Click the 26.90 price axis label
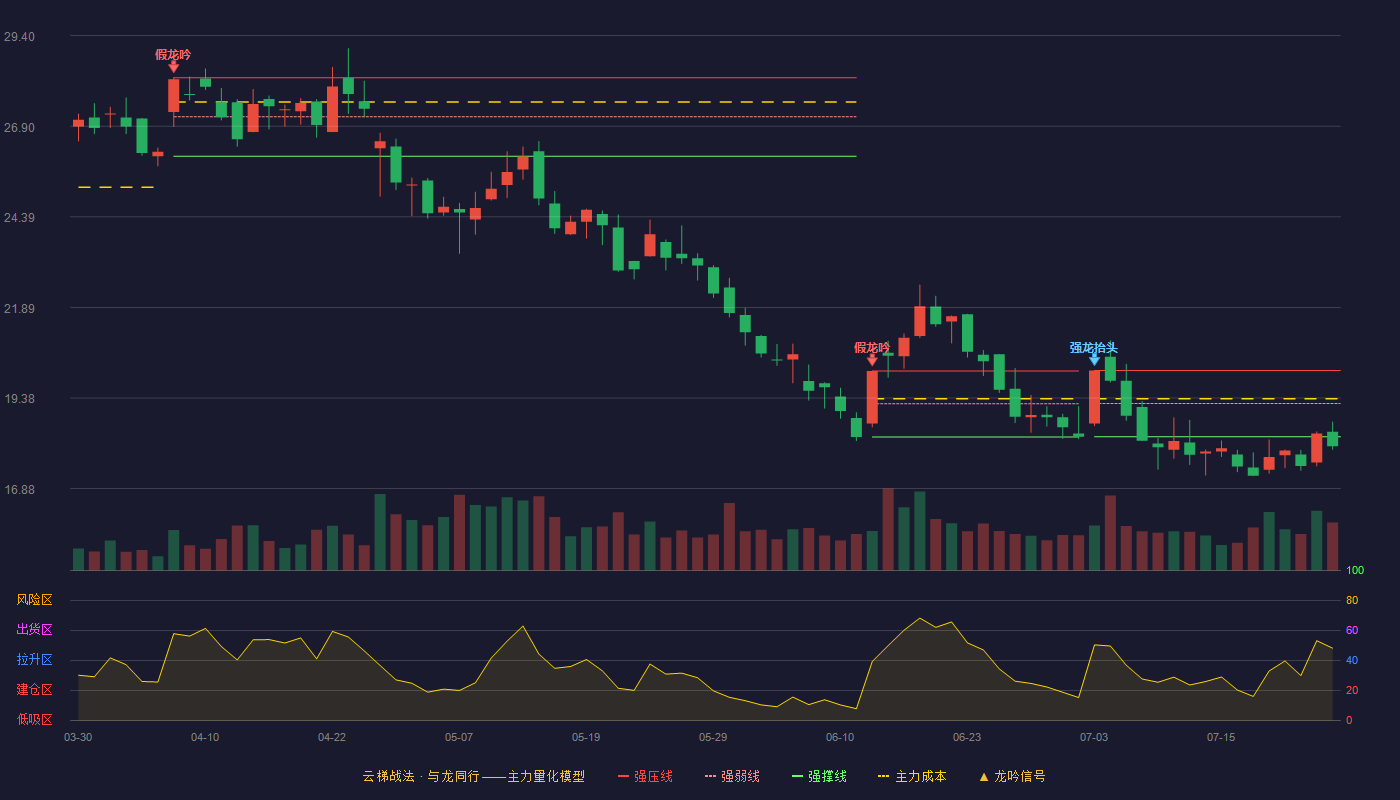 19,127
